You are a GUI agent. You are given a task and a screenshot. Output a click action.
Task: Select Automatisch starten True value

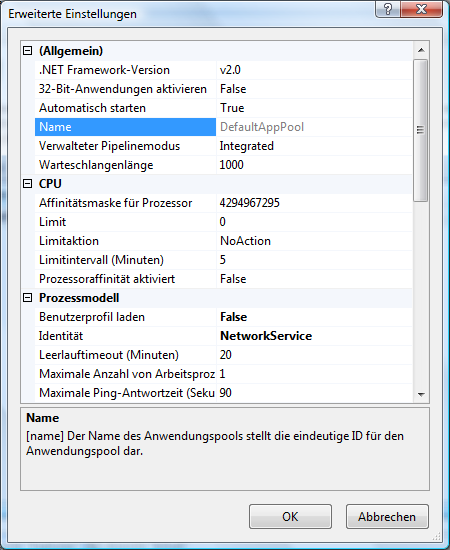pos(314,108)
